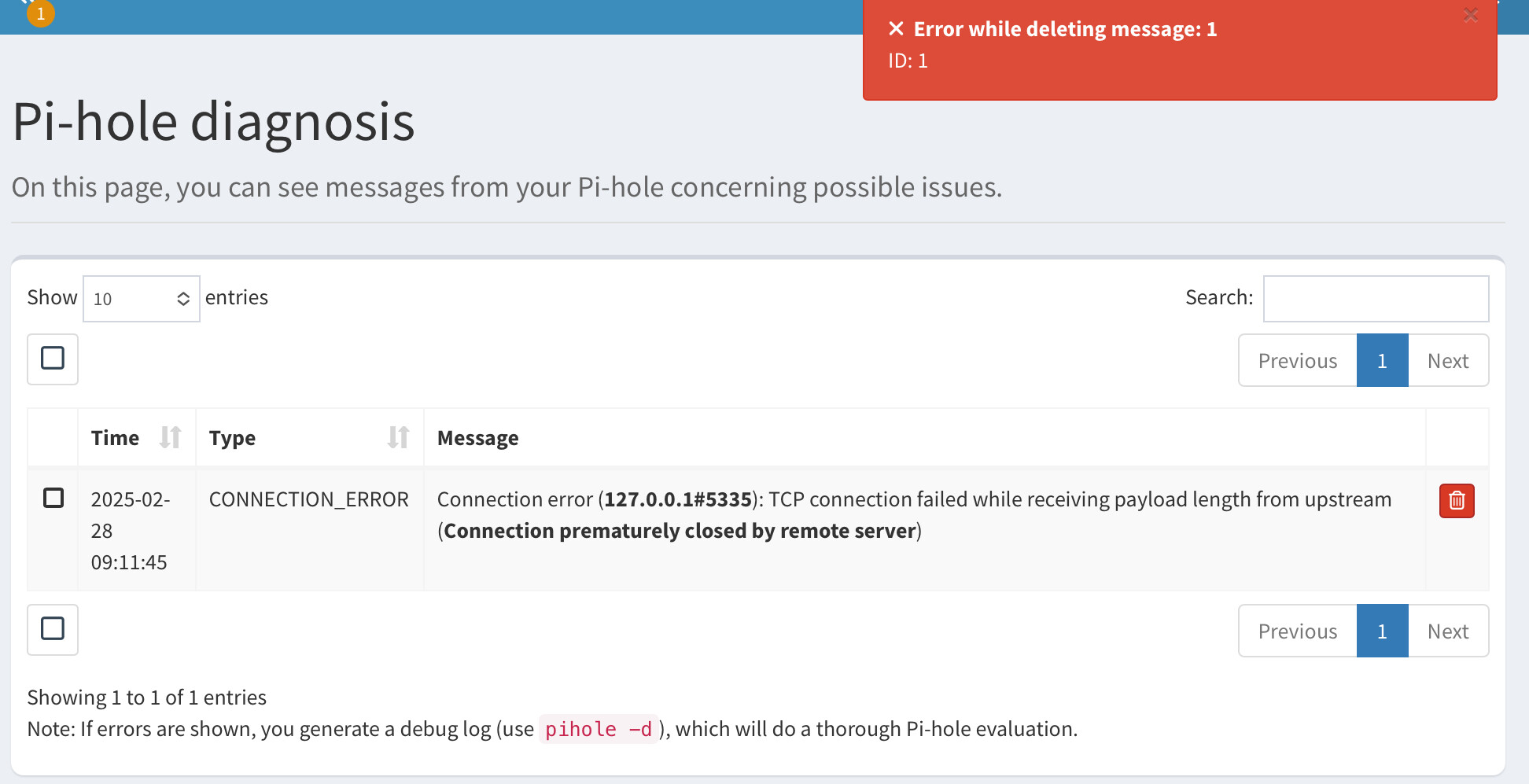
Task: Dismiss the red error toast
Action: pos(1471,15)
